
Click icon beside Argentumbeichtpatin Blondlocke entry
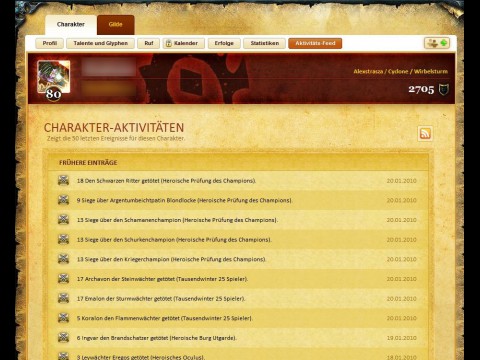click(63, 200)
